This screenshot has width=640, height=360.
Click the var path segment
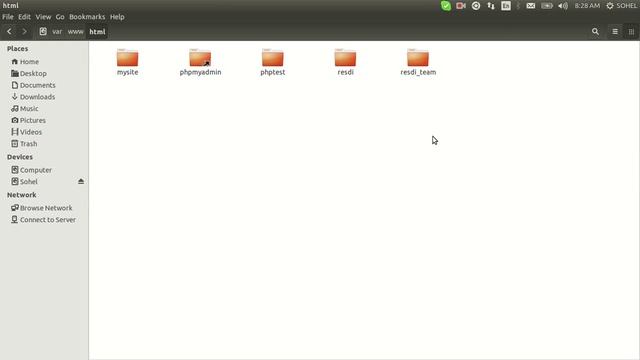click(x=57, y=31)
